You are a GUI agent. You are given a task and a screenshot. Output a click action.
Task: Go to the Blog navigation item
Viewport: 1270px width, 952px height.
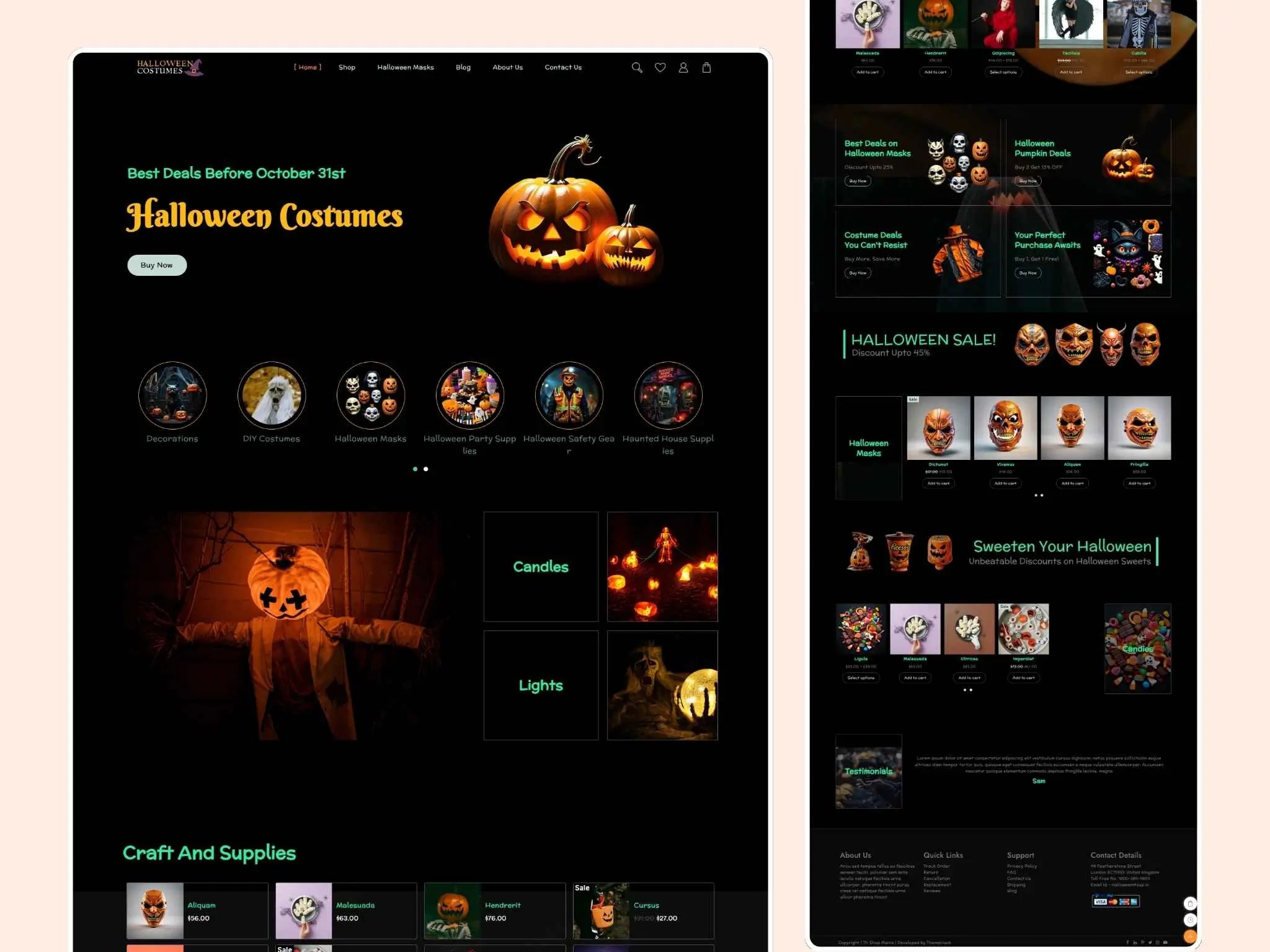coord(463,68)
